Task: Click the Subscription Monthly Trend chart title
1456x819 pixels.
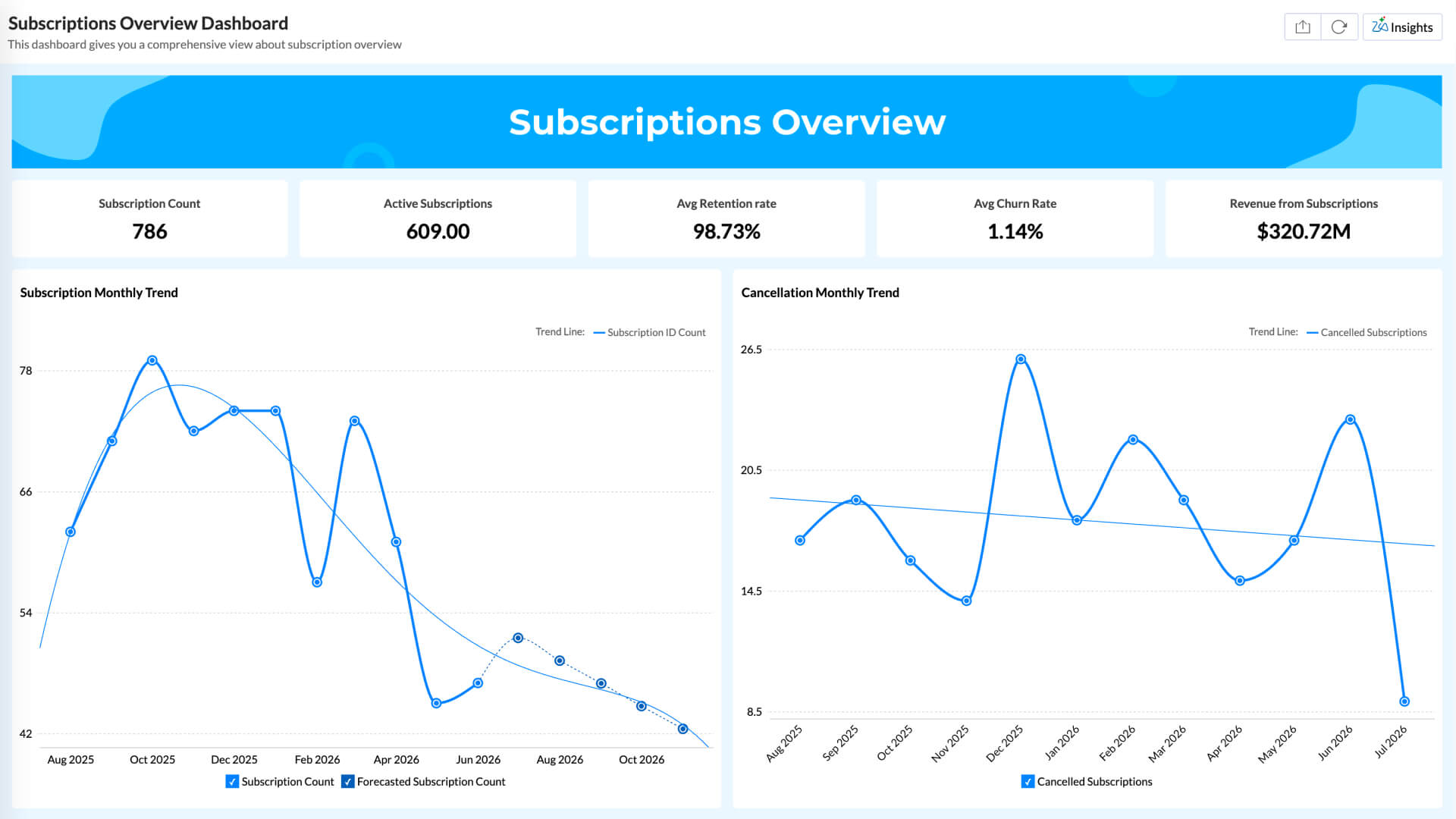Action: coord(99,293)
